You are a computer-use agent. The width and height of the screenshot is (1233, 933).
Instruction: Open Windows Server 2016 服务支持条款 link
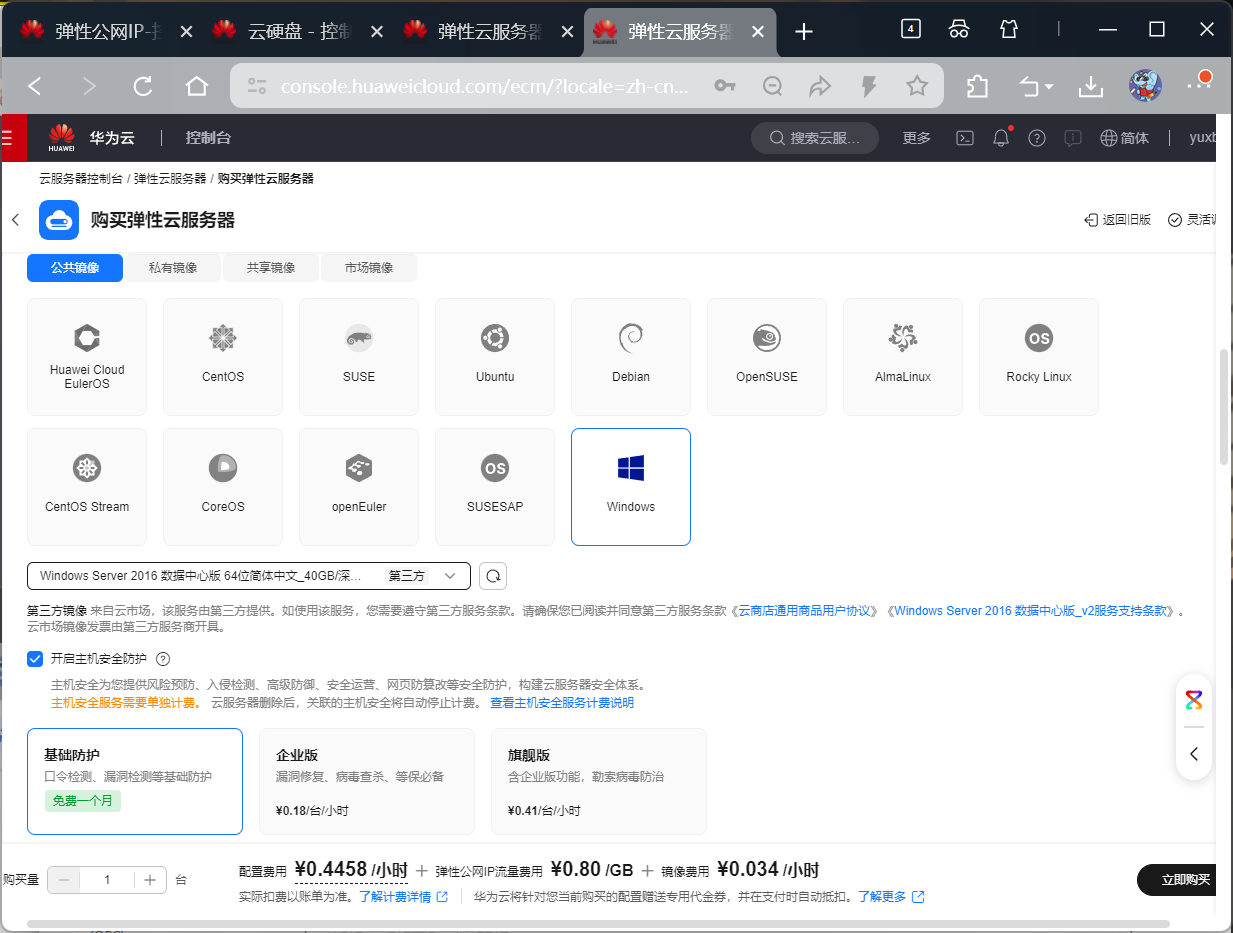tap(1032, 611)
